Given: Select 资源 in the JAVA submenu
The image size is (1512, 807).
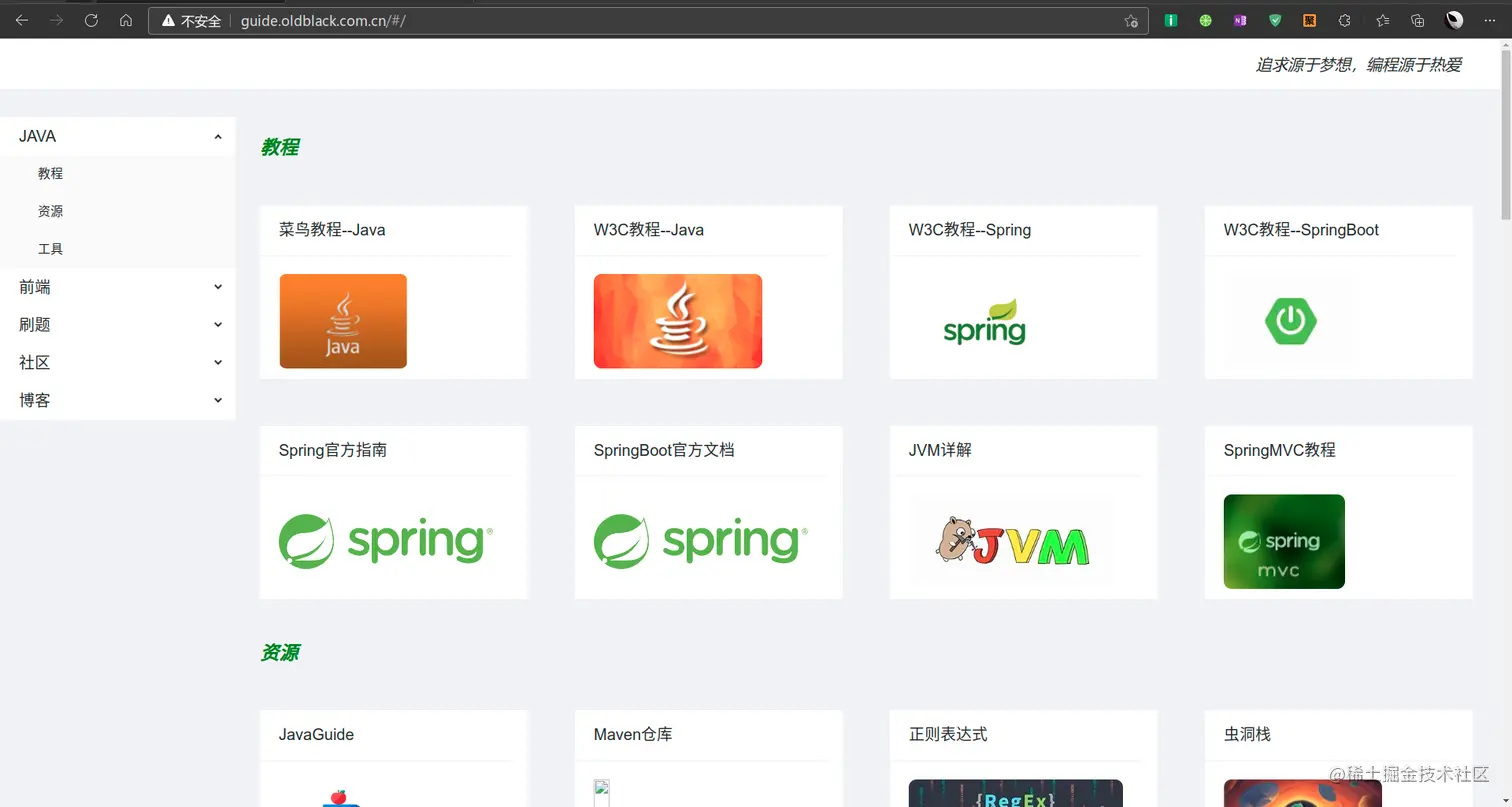Looking at the screenshot, I should [50, 212].
